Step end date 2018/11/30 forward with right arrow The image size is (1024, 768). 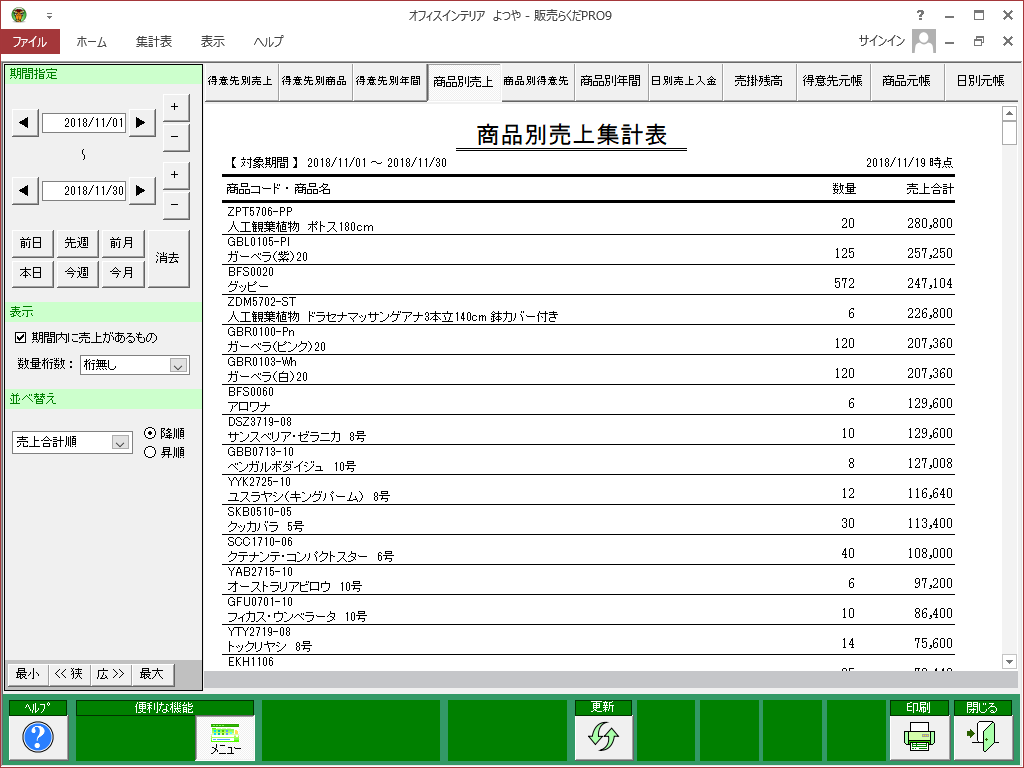pos(141,191)
